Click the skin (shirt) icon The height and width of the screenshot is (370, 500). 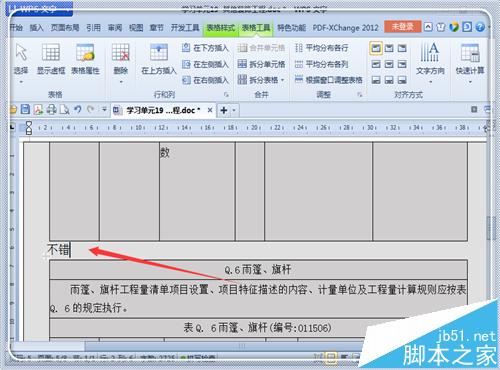(x=441, y=27)
